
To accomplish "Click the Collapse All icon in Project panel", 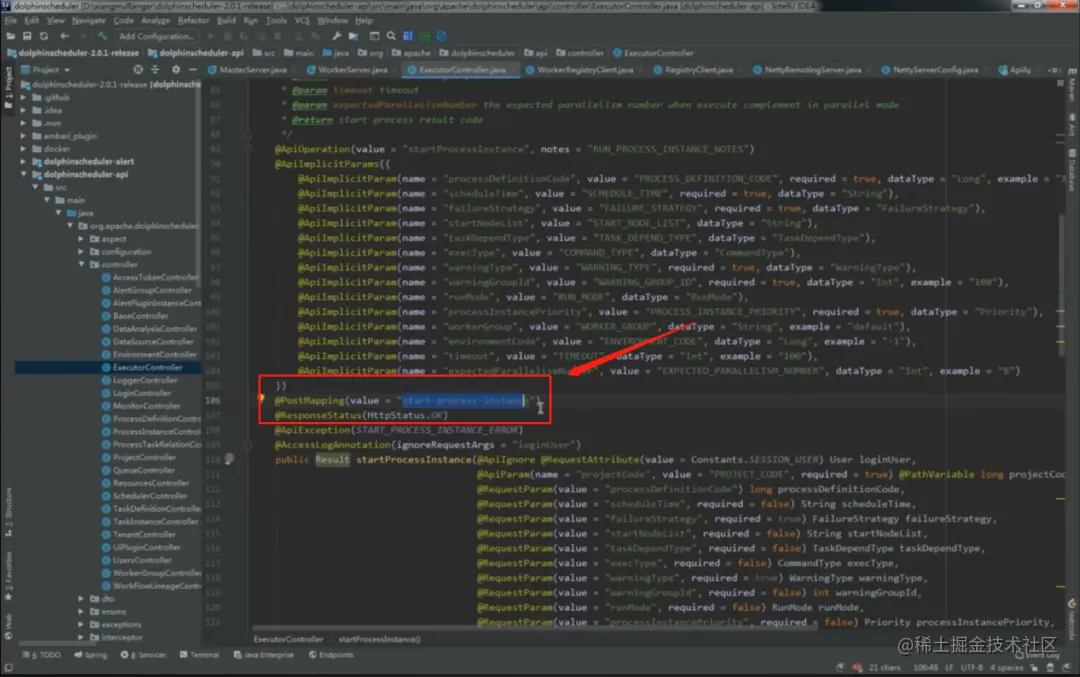I will (155, 70).
